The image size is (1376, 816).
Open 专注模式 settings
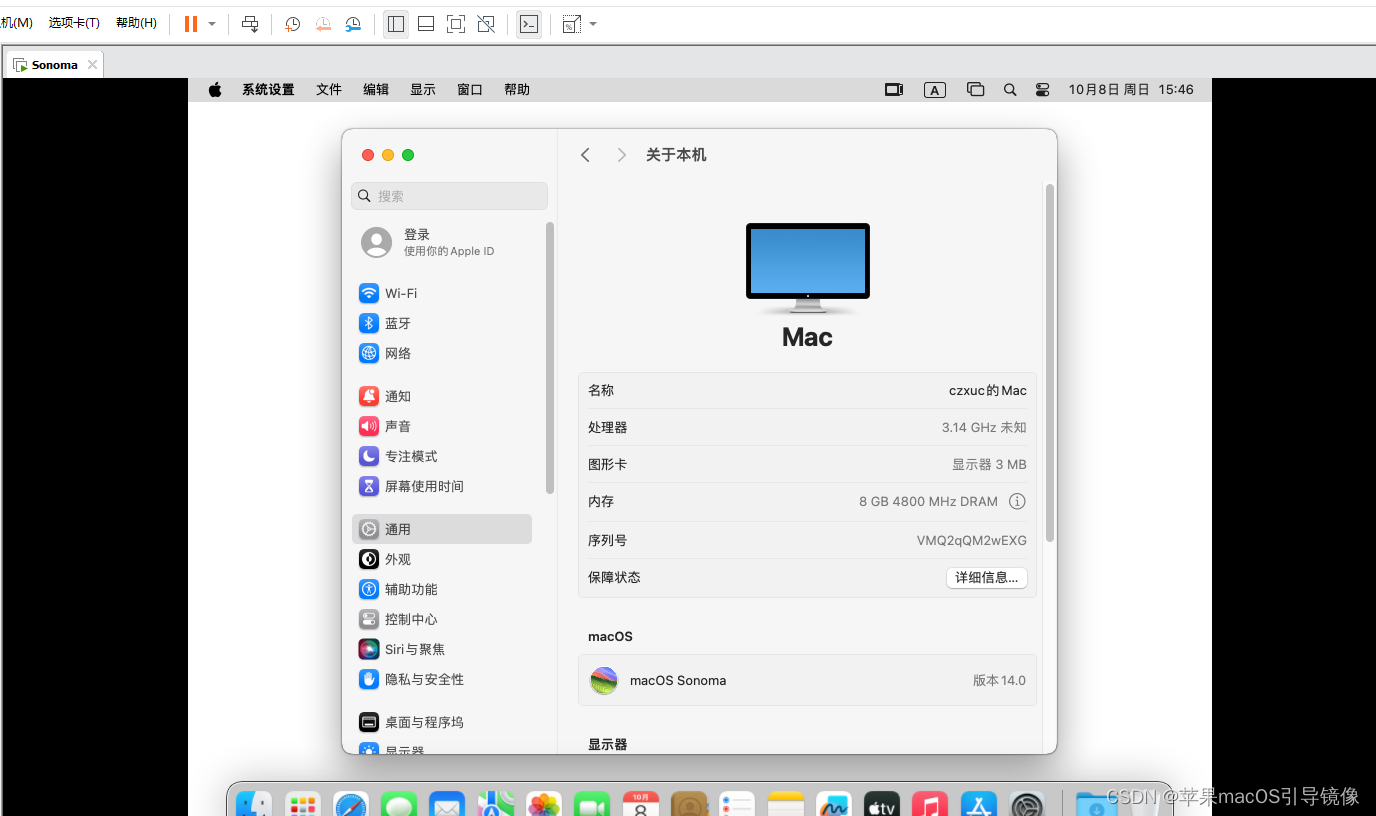click(442, 456)
